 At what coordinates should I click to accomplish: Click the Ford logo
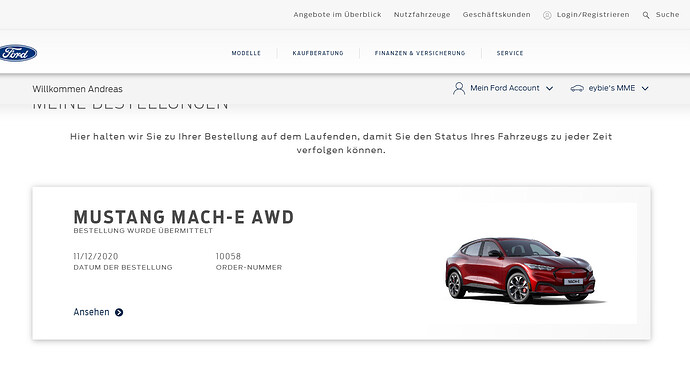pos(18,53)
